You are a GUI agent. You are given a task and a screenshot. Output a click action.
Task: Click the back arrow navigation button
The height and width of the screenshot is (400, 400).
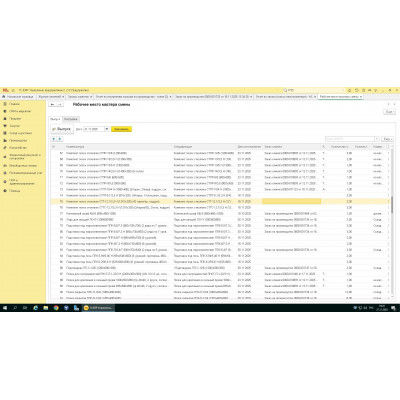coord(53,104)
